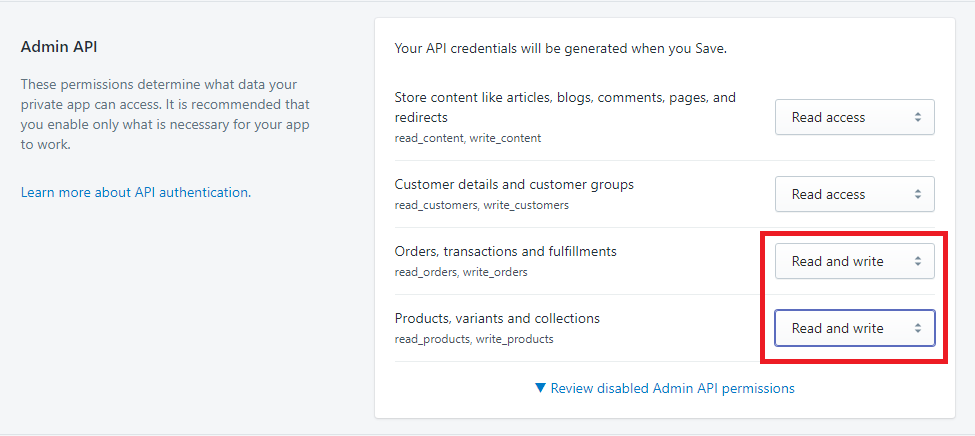Click the read_content, write_content scope text
This screenshot has width=975, height=436.
click(x=468, y=138)
